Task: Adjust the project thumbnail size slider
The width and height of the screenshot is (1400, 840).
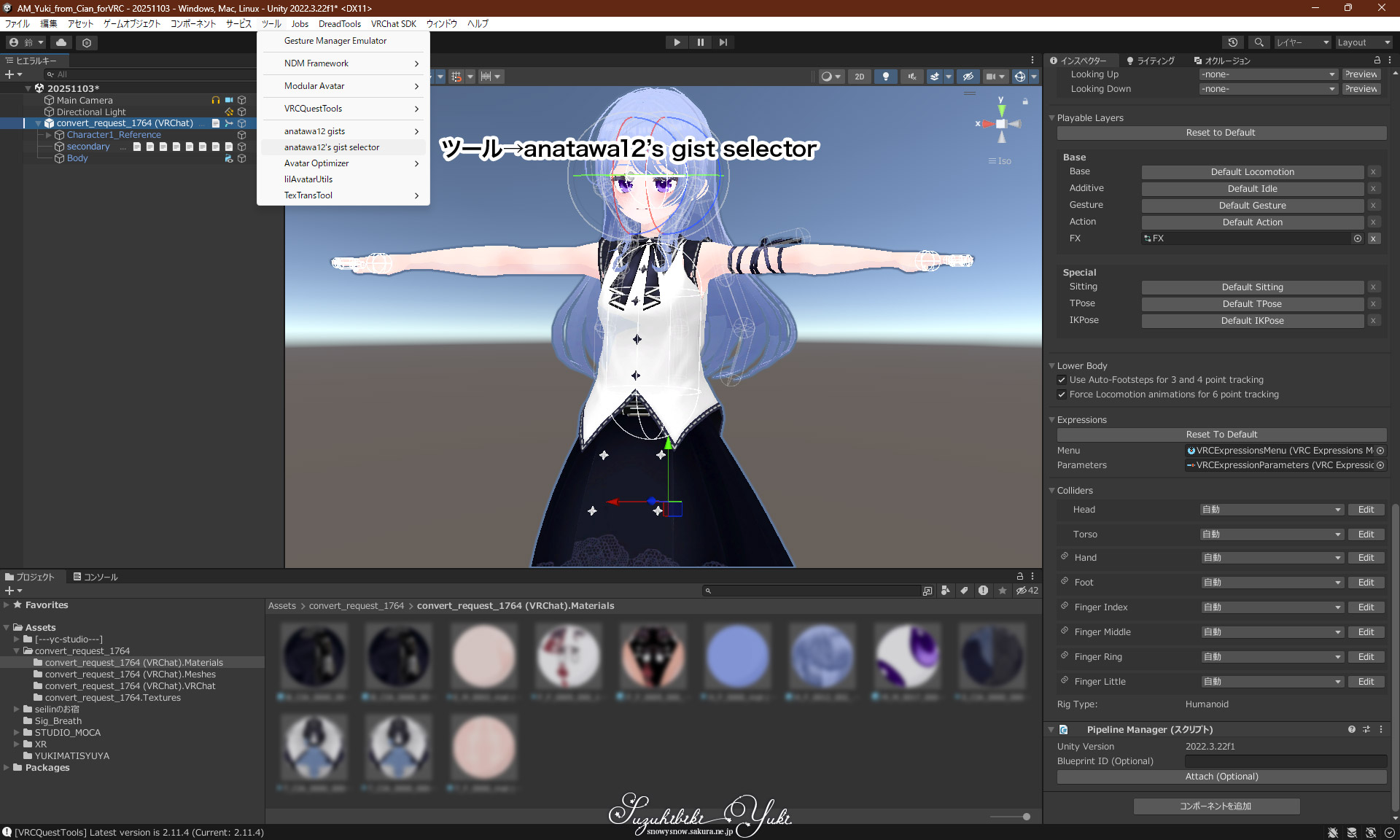Action: pyautogui.click(x=1025, y=817)
